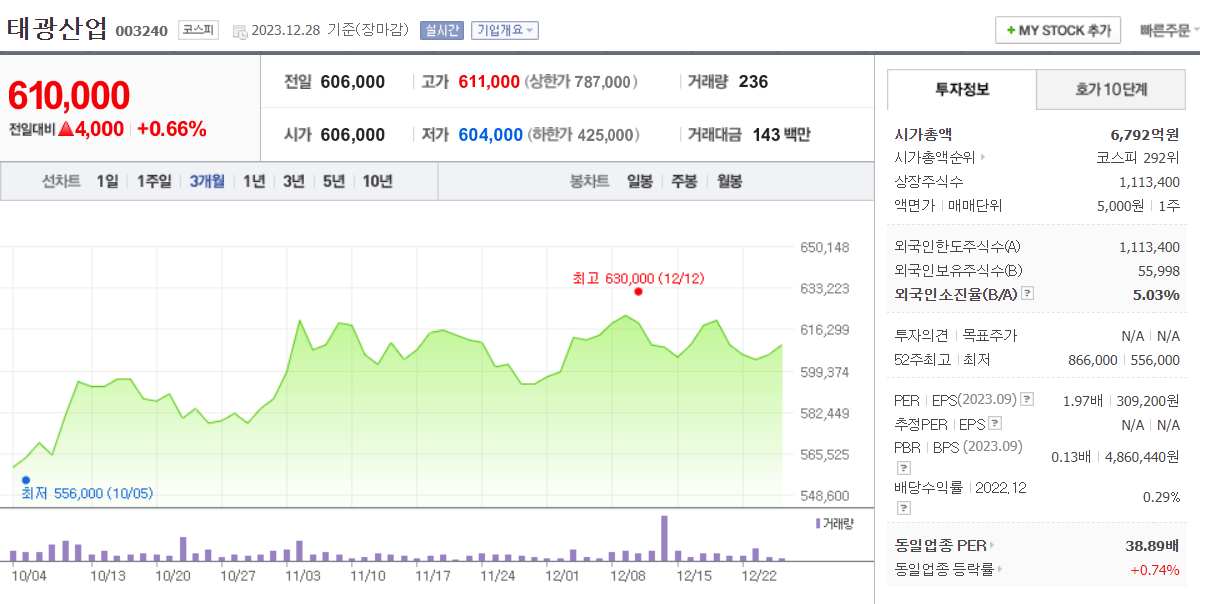
Task: Click the clock icon before the 2023.12.28 date
Action: coord(240,31)
